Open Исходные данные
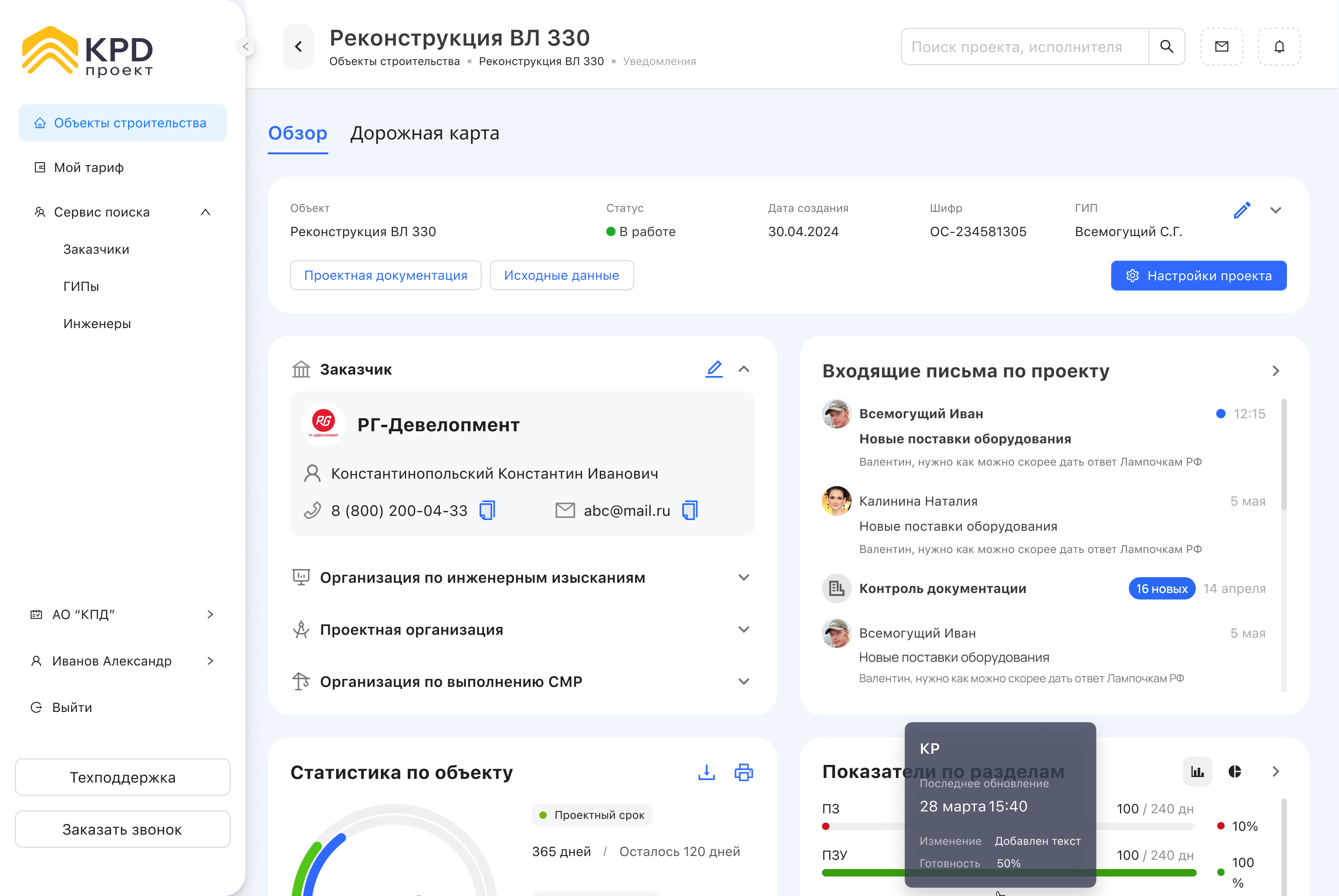The image size is (1339, 896). tap(562, 276)
